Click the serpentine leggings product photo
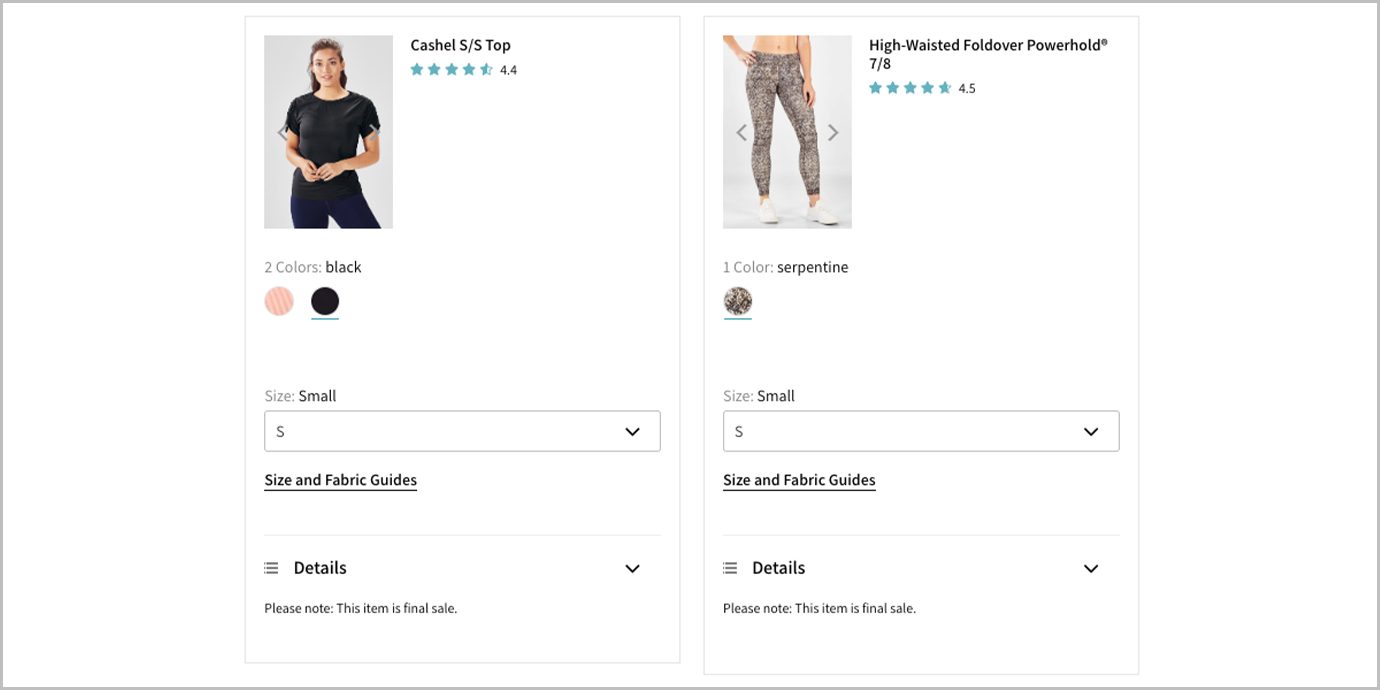The width and height of the screenshot is (1380, 690). pos(787,132)
